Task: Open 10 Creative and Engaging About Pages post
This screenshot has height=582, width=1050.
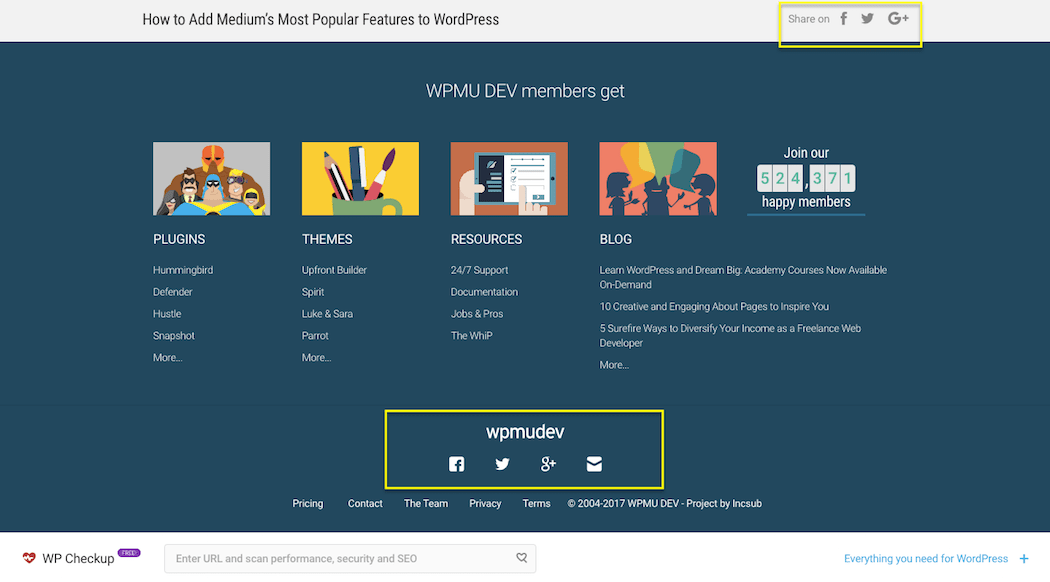Action: (x=714, y=307)
